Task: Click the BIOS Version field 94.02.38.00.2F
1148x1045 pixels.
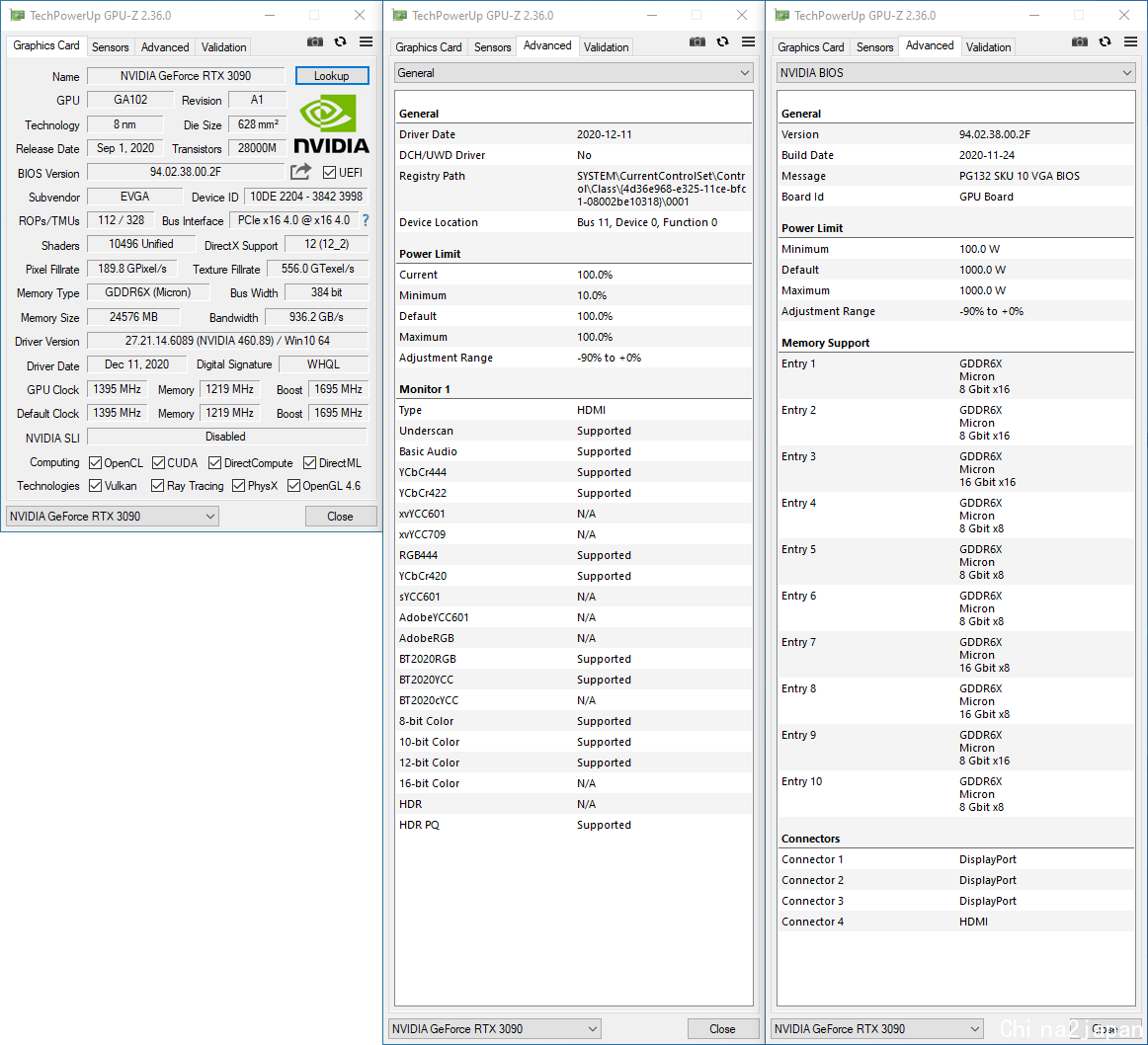Action: click(186, 172)
